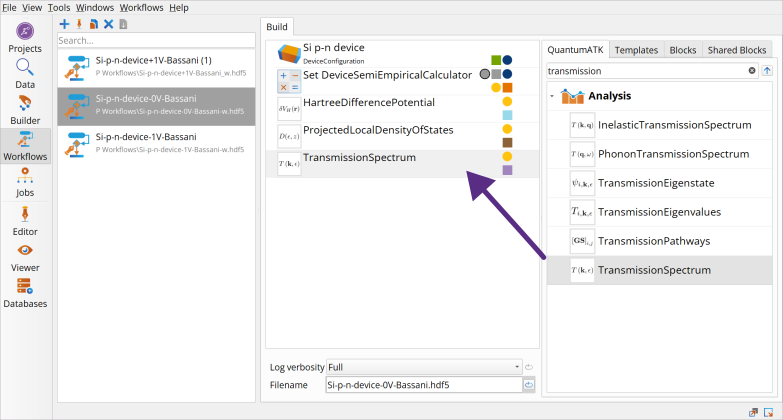
Task: Open the Data view with the magnifier icon
Action: [x=24, y=72]
